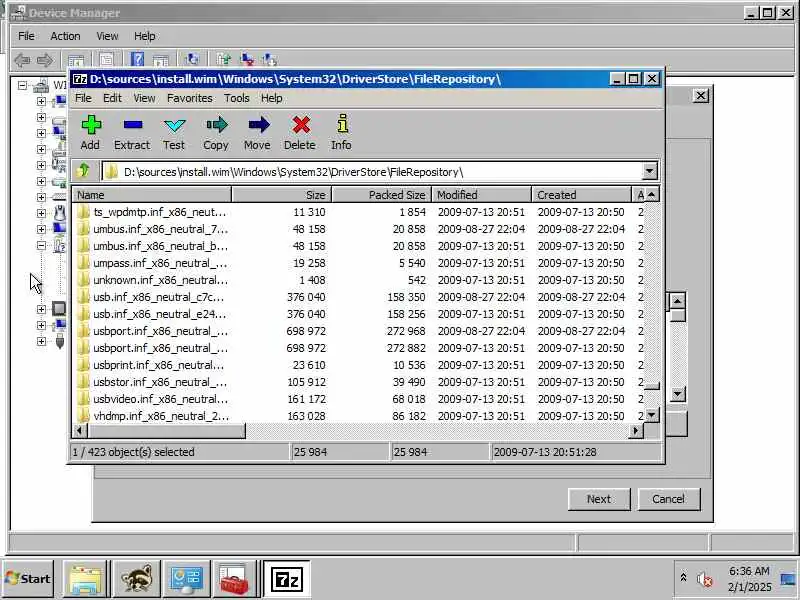Click the muted volume tray icon
Image resolution: width=800 pixels, height=600 pixels.
705,580
